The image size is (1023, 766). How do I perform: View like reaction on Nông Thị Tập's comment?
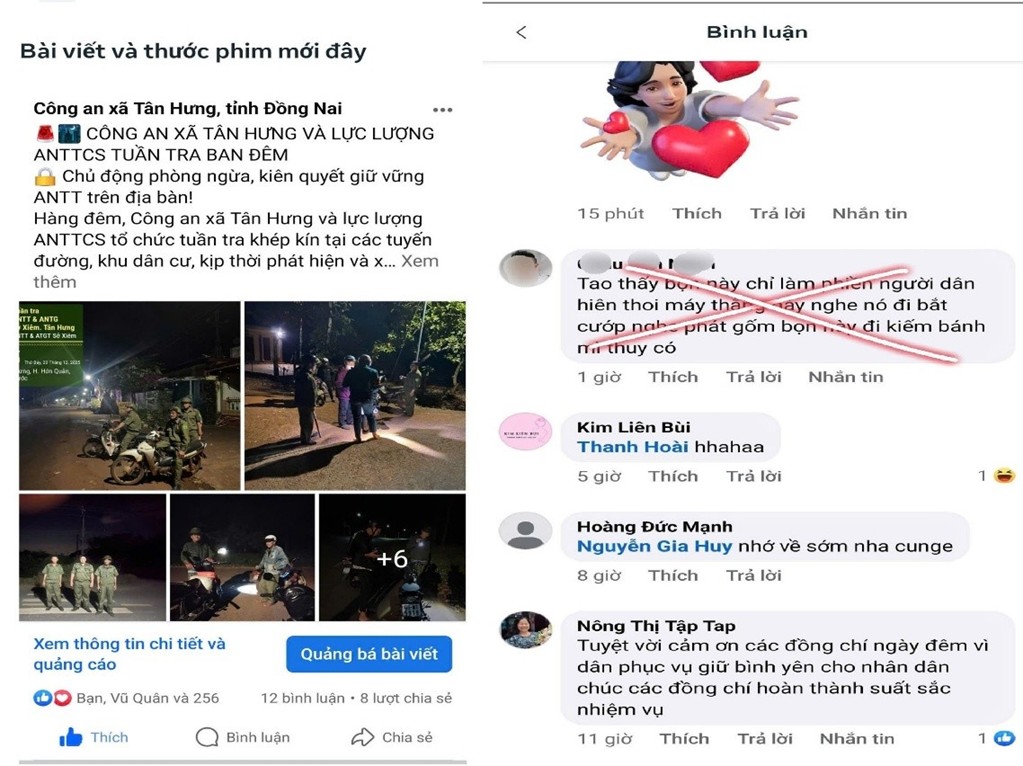1004,738
